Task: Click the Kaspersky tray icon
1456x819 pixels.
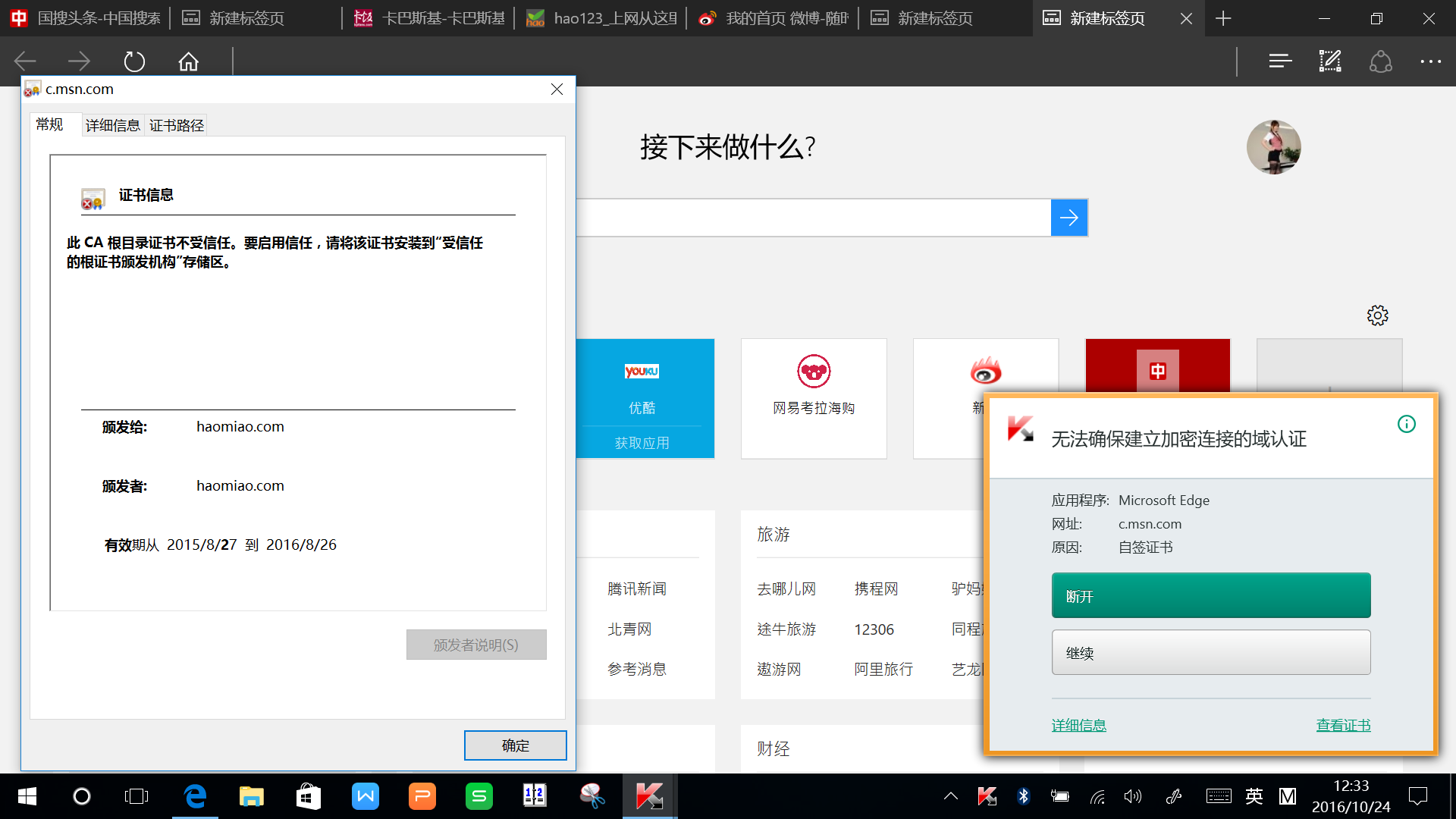Action: (987, 796)
